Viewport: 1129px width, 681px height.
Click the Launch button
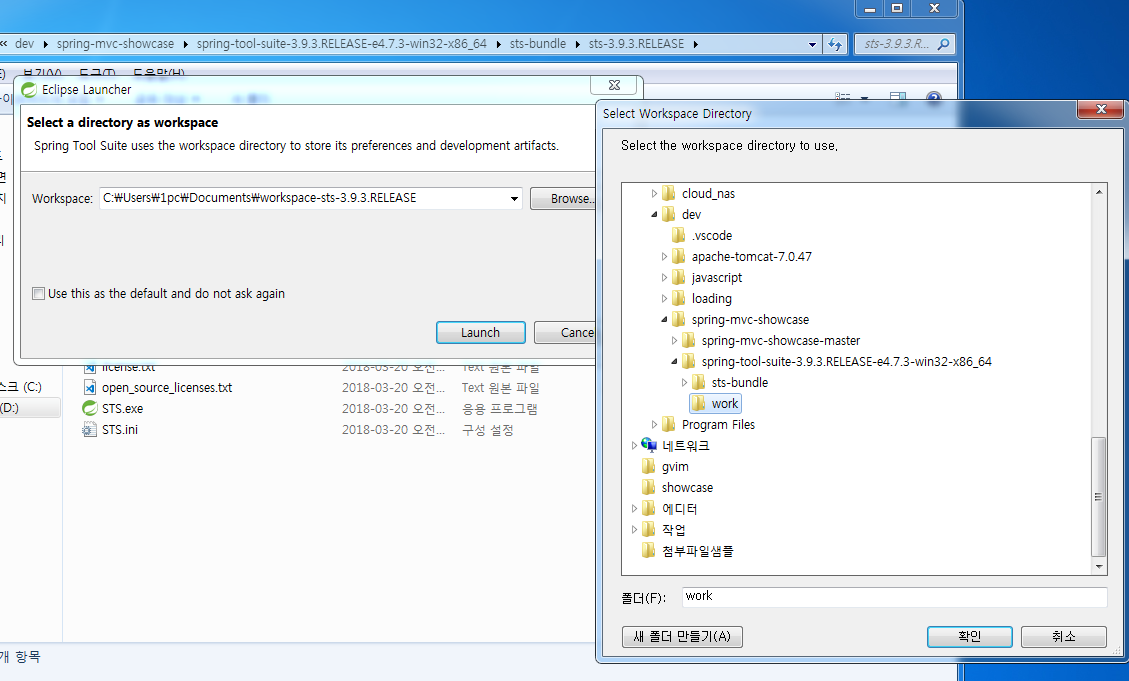point(480,333)
